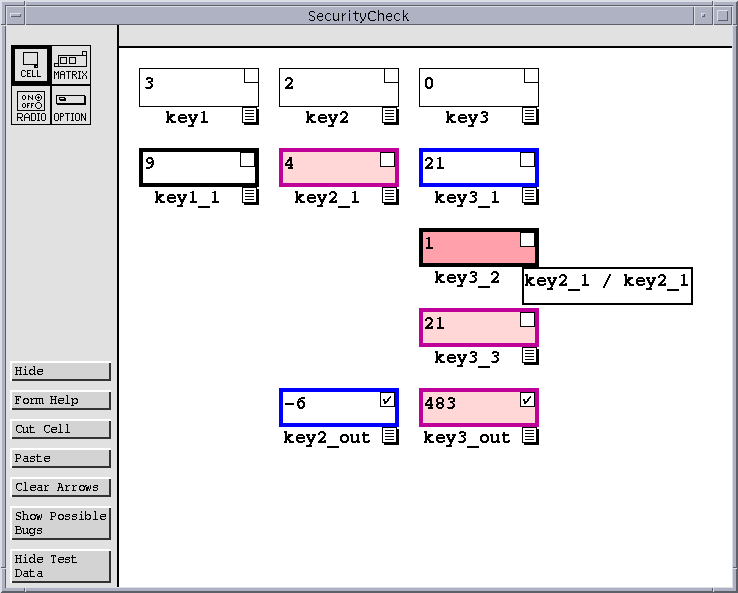
Task: Click the Clear Arrows button
Action: 60,487
